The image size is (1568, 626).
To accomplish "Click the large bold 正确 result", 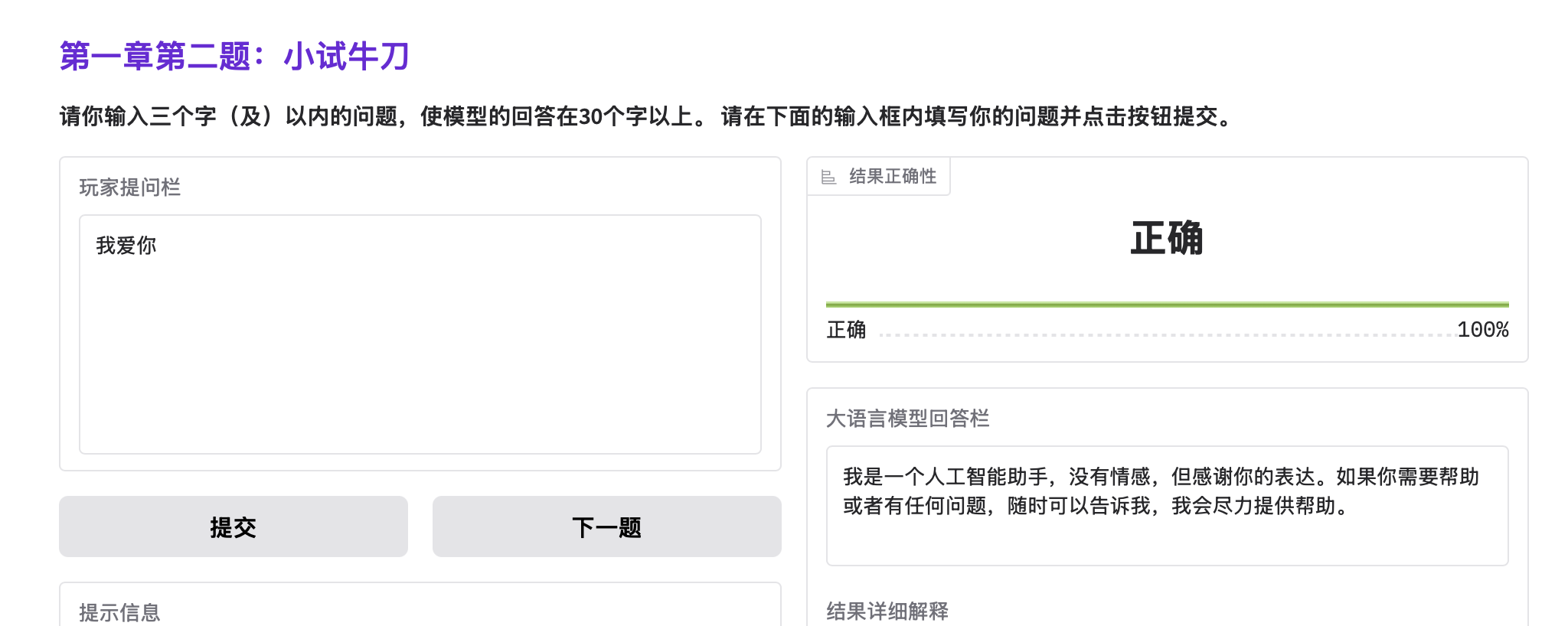I will tap(1167, 238).
